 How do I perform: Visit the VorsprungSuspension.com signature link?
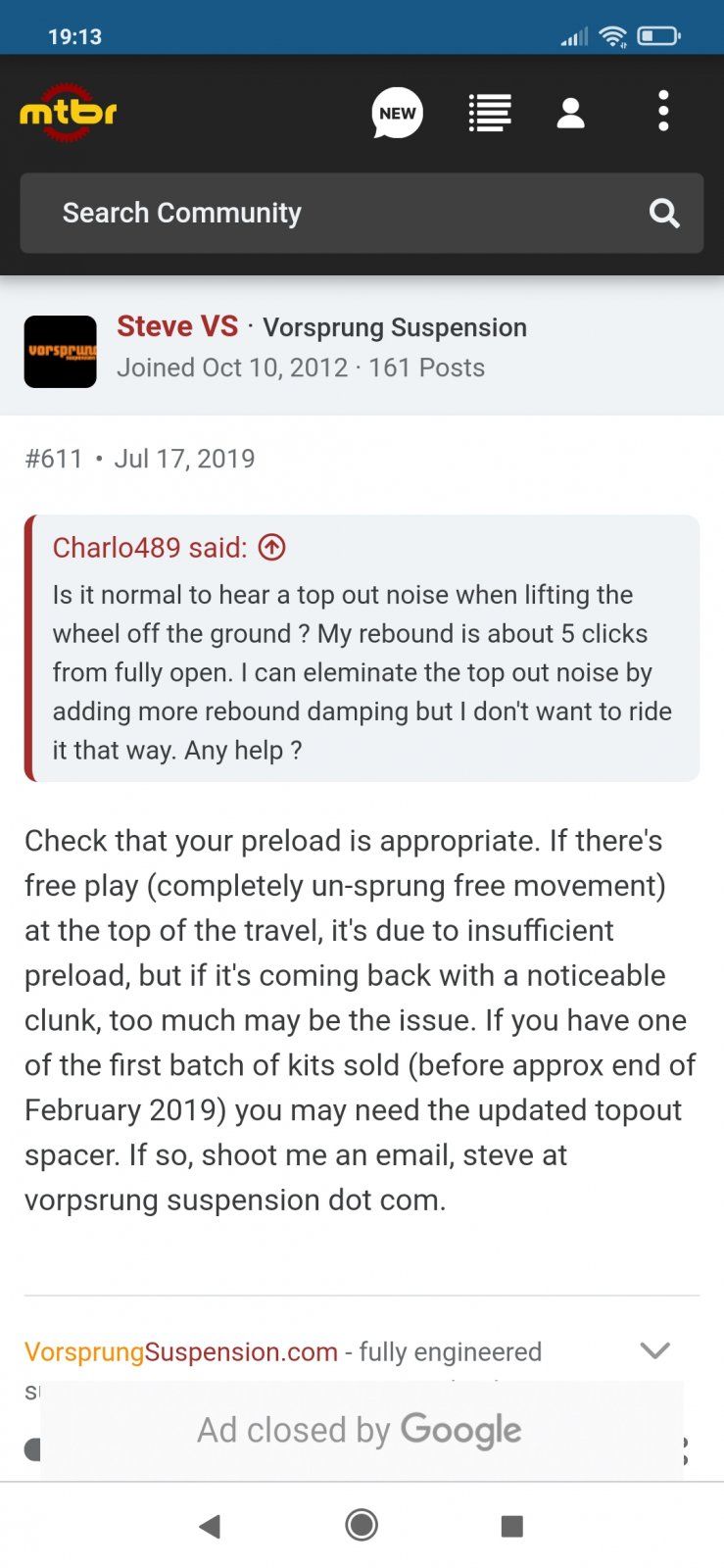click(x=181, y=1351)
